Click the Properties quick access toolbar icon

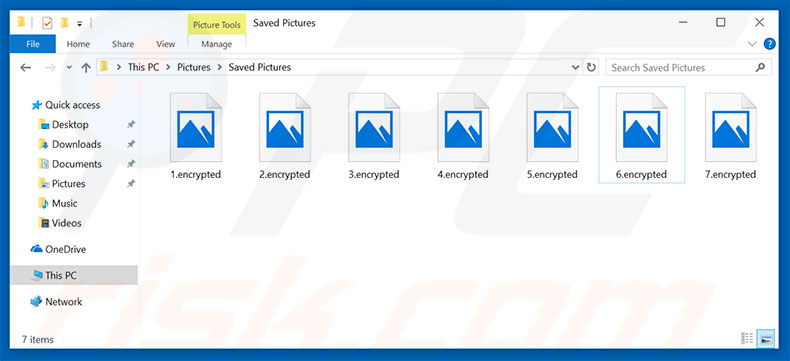47,23
